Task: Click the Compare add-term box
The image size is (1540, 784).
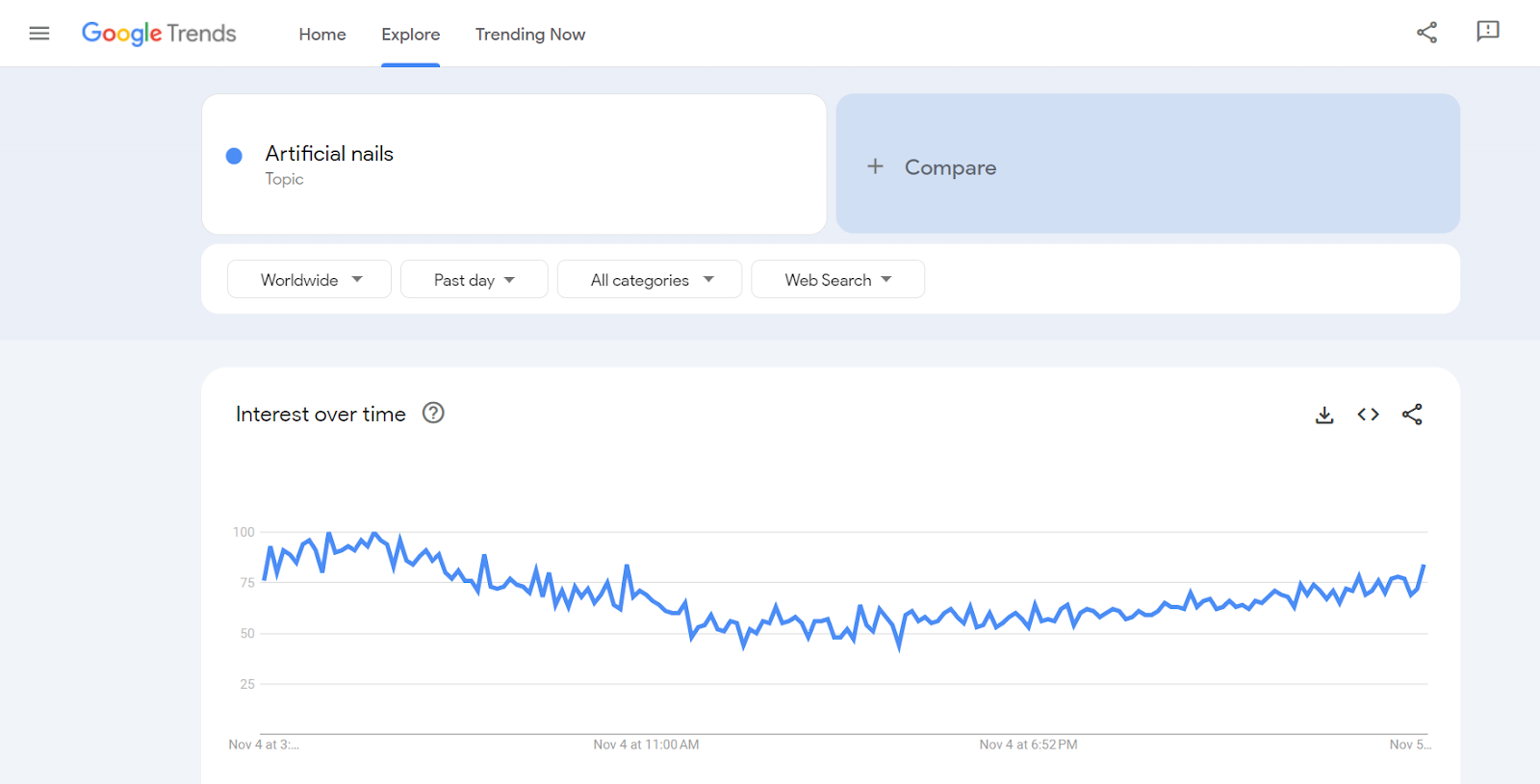Action: [1147, 164]
